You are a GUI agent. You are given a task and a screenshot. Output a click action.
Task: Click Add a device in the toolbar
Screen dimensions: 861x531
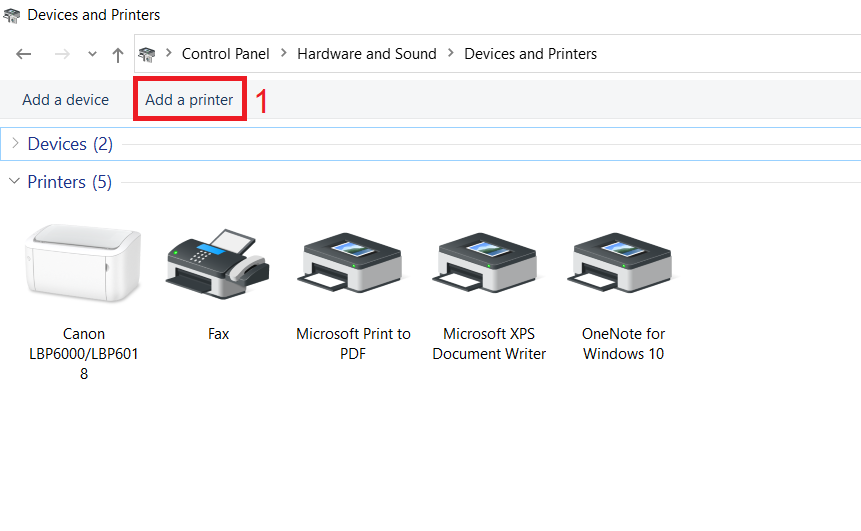tap(65, 100)
